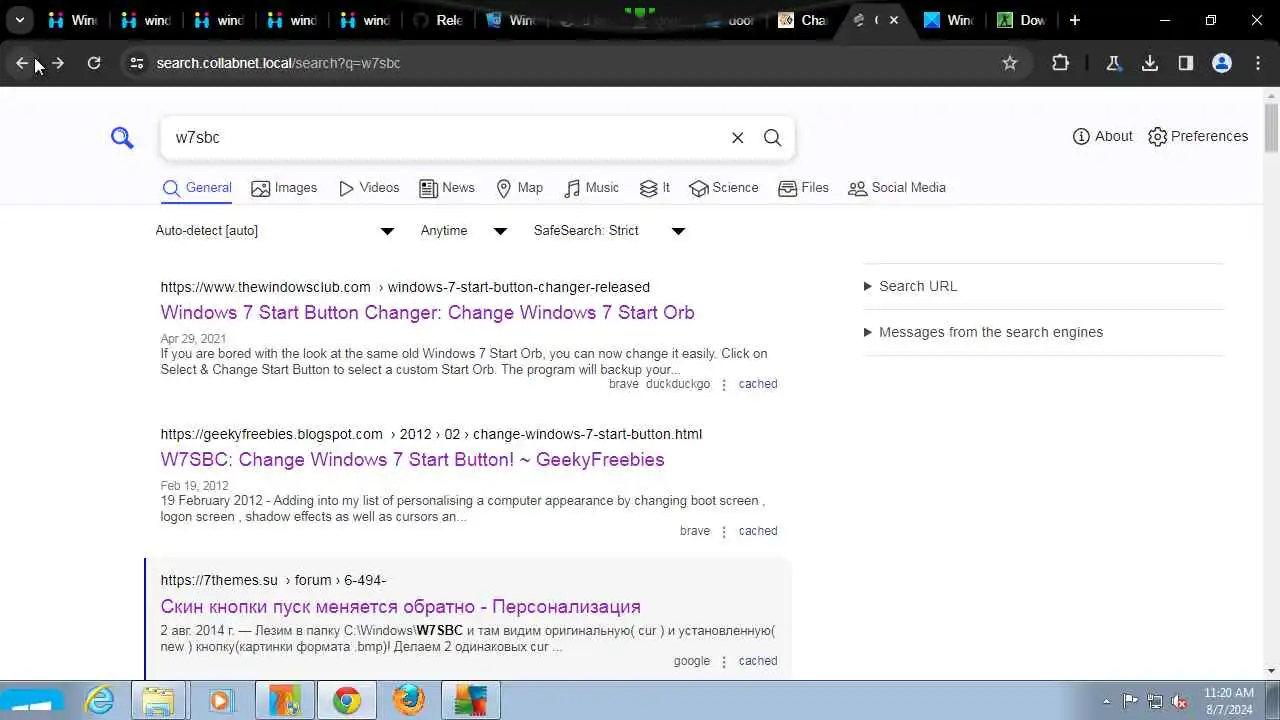1280x720 pixels.
Task: Switch to Social Media search category
Action: coord(897,188)
